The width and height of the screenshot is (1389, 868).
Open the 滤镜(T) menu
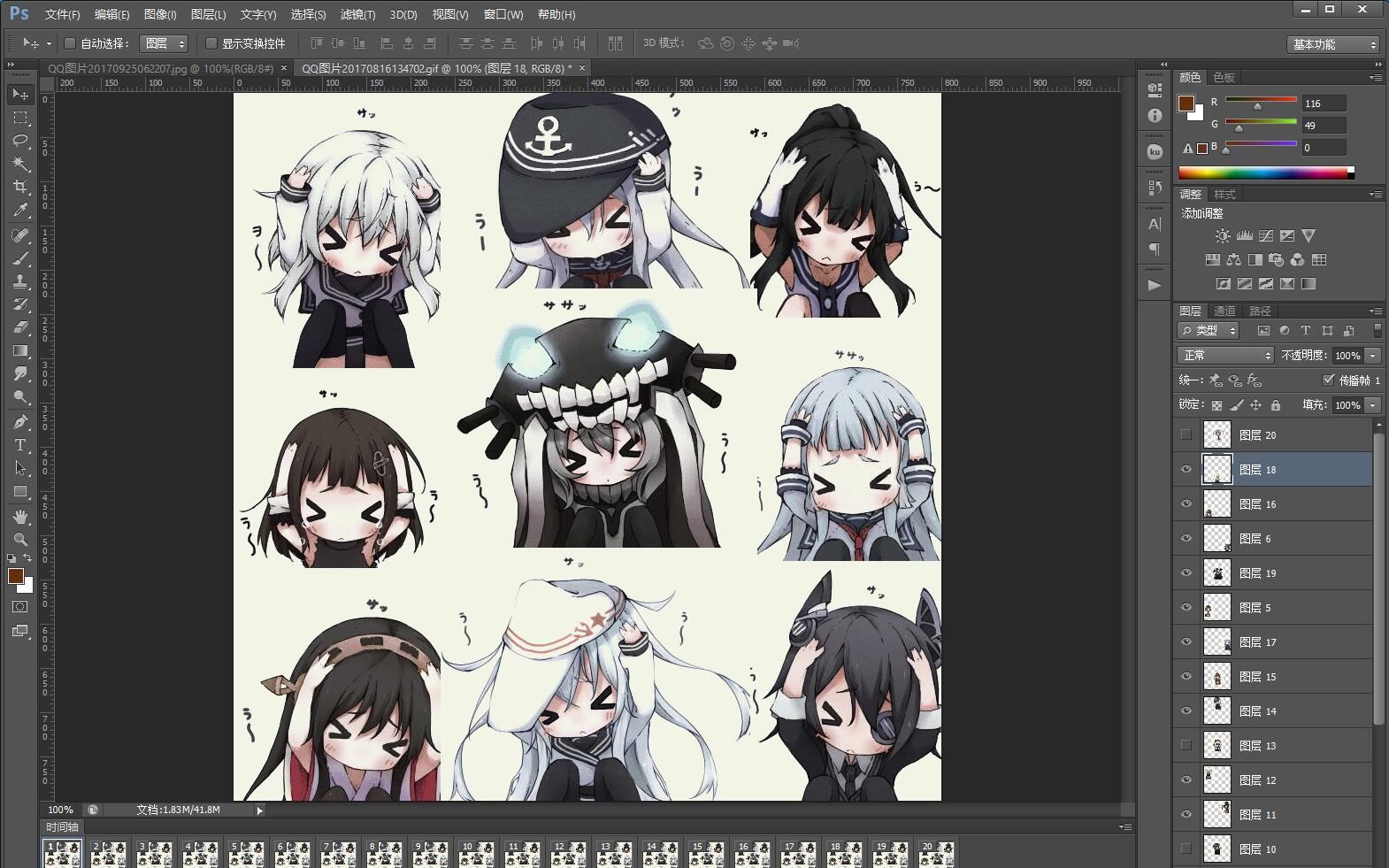coord(357,14)
